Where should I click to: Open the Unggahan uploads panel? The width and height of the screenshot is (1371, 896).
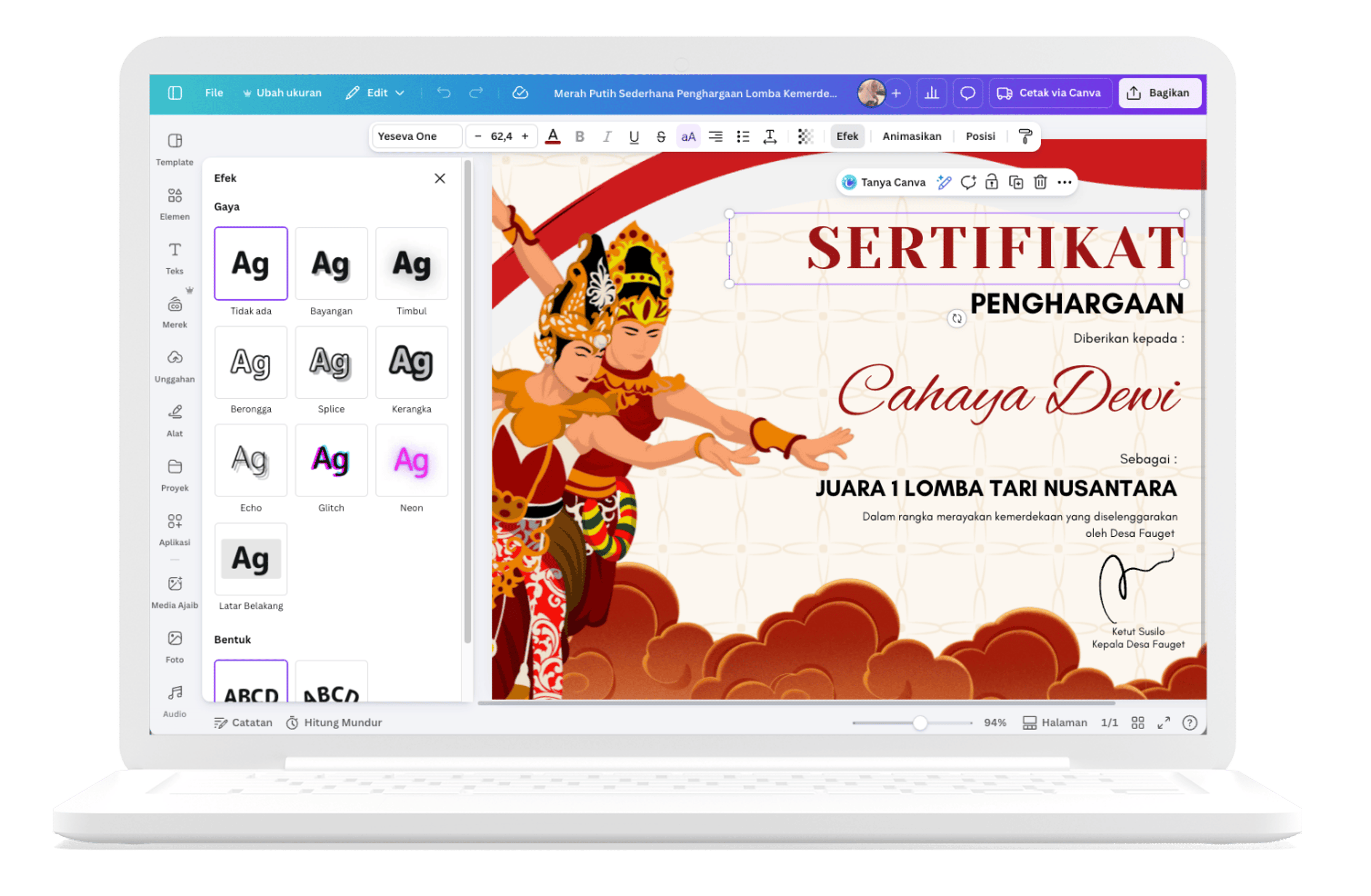coord(174,367)
